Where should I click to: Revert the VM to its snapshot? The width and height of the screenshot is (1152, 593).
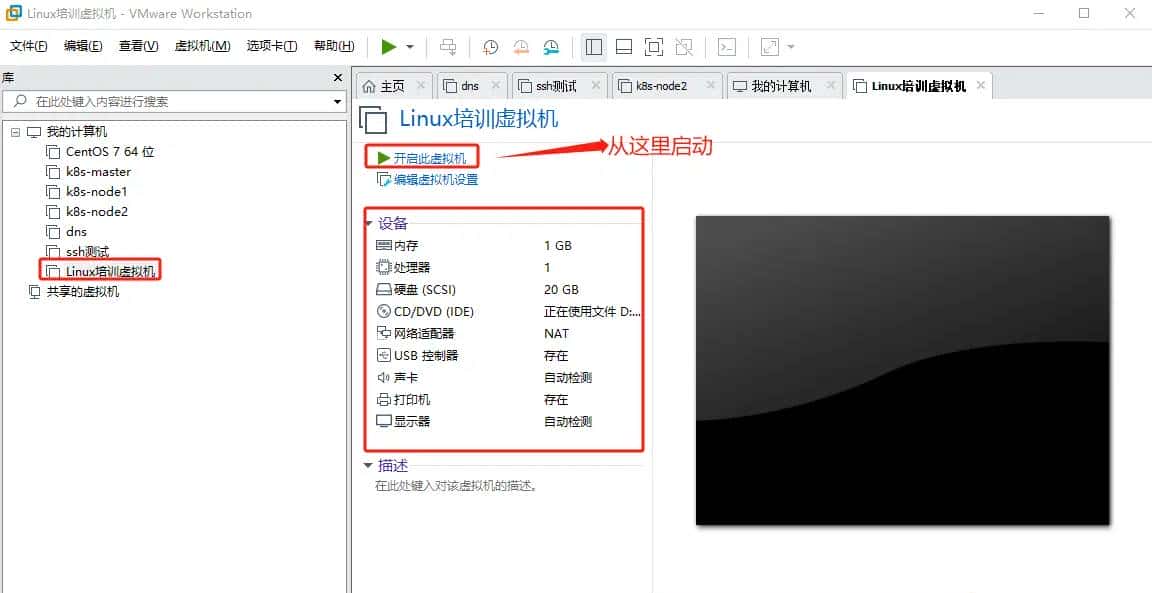coord(522,47)
